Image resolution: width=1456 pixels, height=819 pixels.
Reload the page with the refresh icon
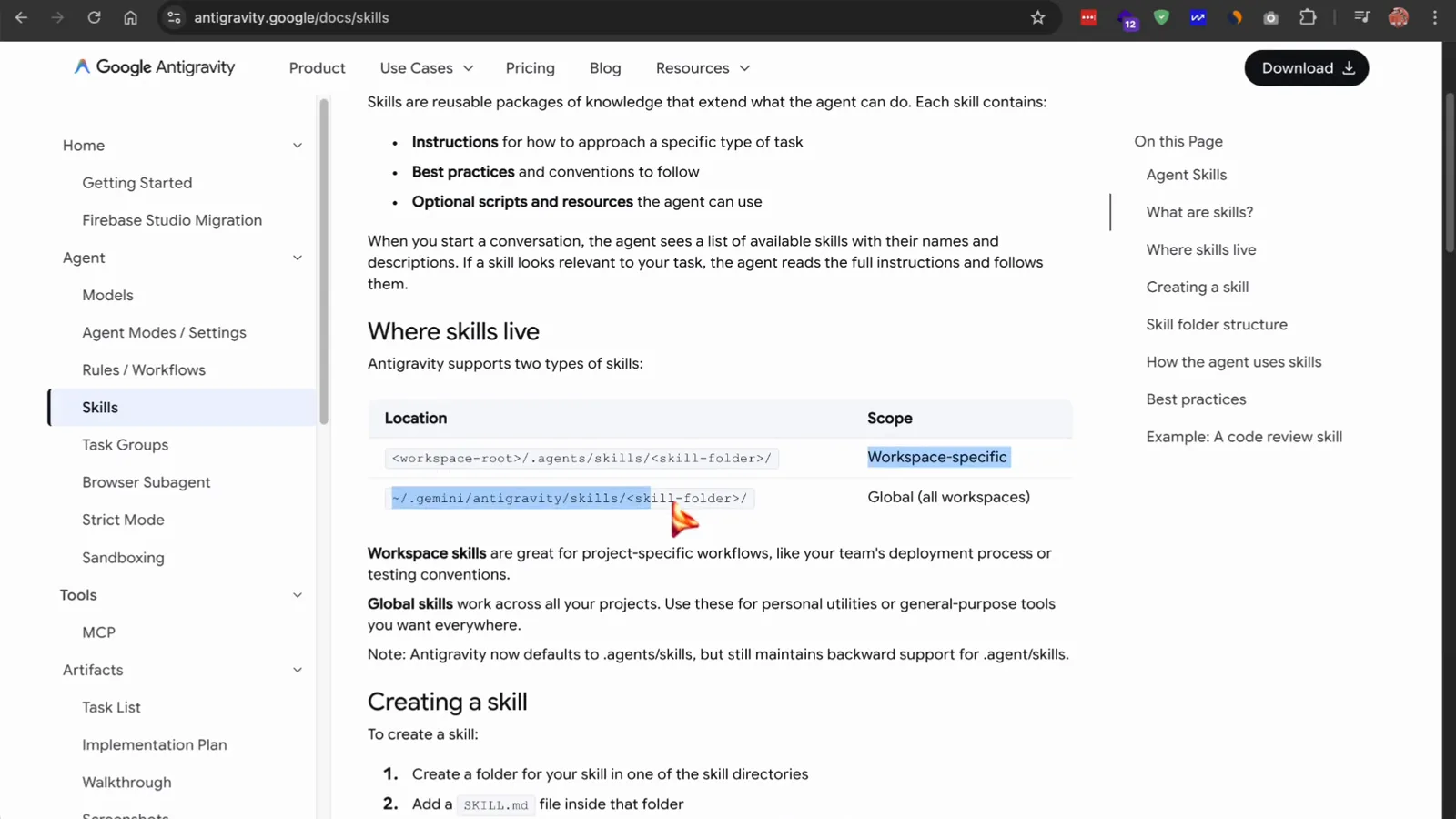[94, 17]
